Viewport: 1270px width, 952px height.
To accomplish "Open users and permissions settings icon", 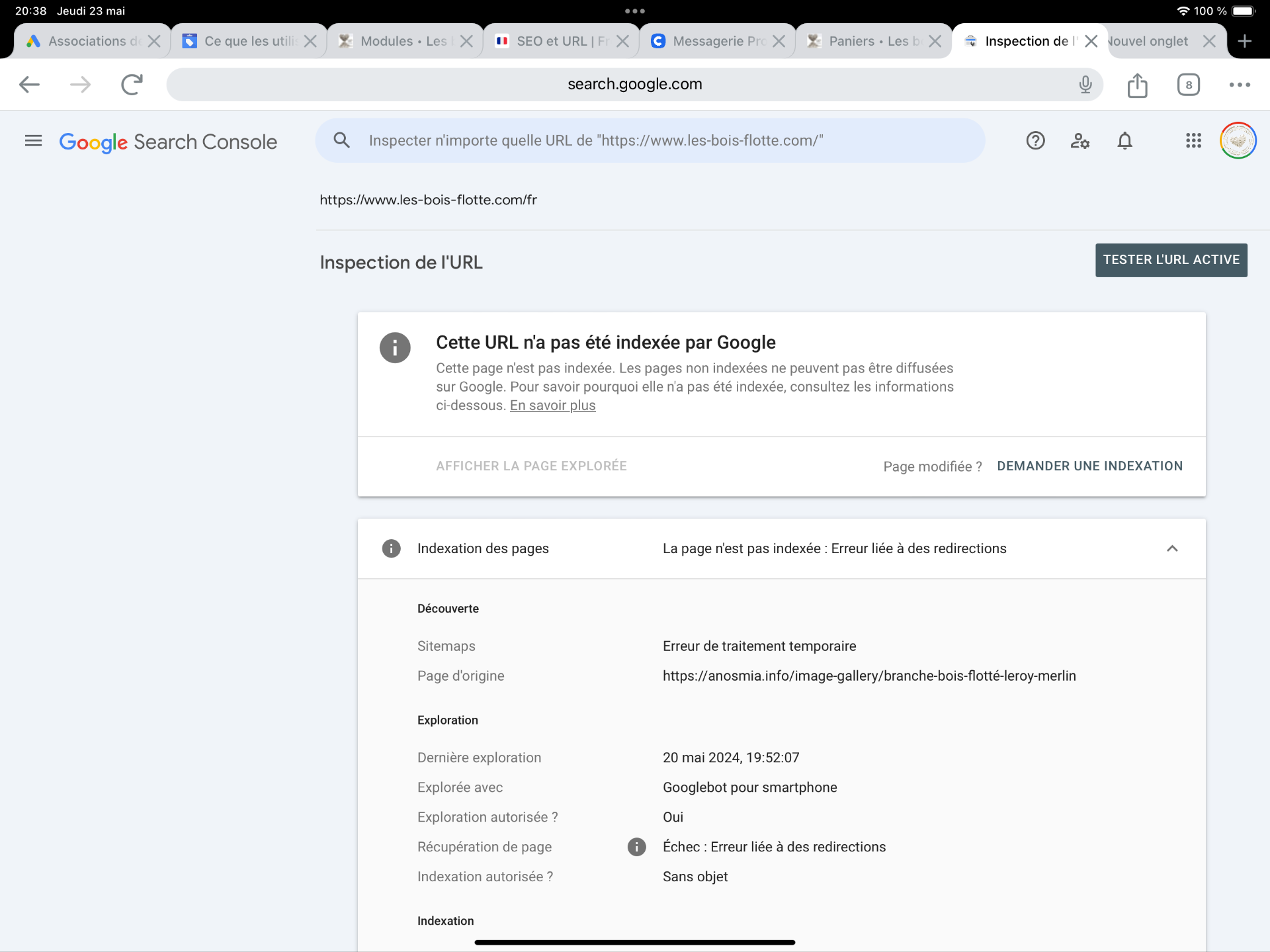I will [1079, 141].
